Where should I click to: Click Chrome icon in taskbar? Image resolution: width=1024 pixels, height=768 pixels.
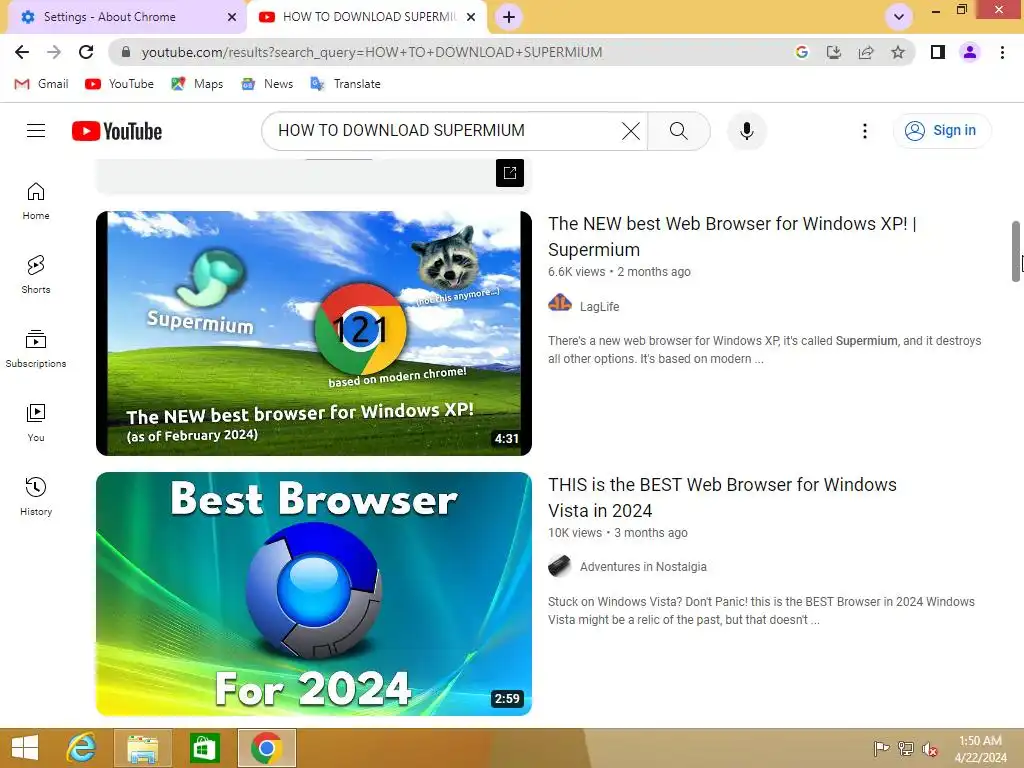tap(266, 748)
